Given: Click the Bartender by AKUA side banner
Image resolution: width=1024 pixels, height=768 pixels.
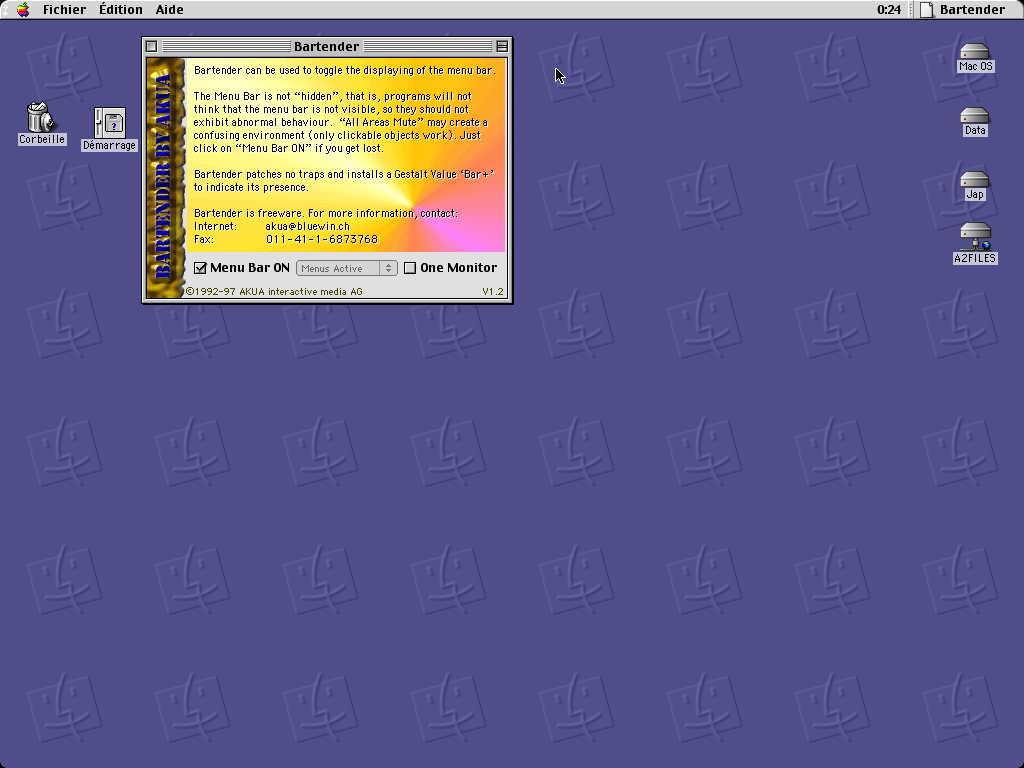Looking at the screenshot, I should (165, 178).
